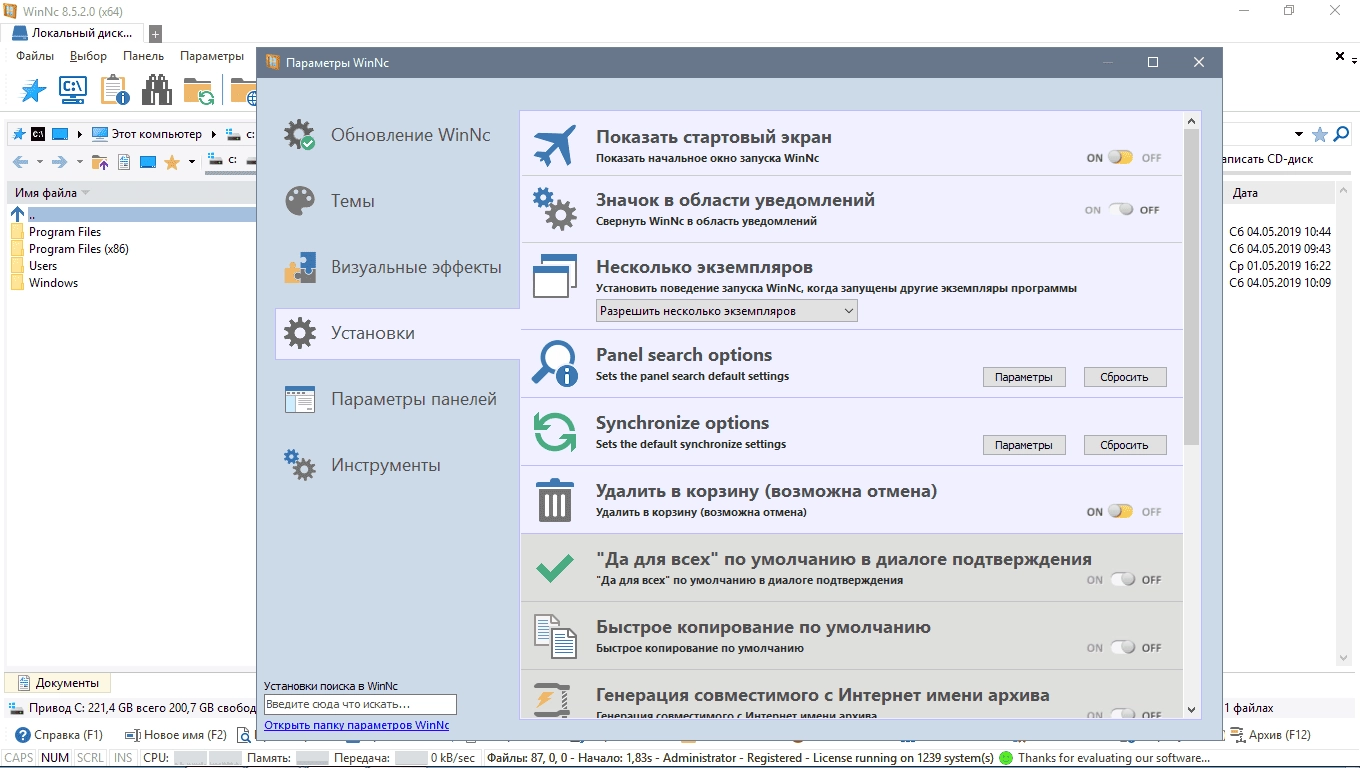Open the dropdown arrow left of right-panel star
Viewport: 1360px width, 768px height.
click(1299, 134)
